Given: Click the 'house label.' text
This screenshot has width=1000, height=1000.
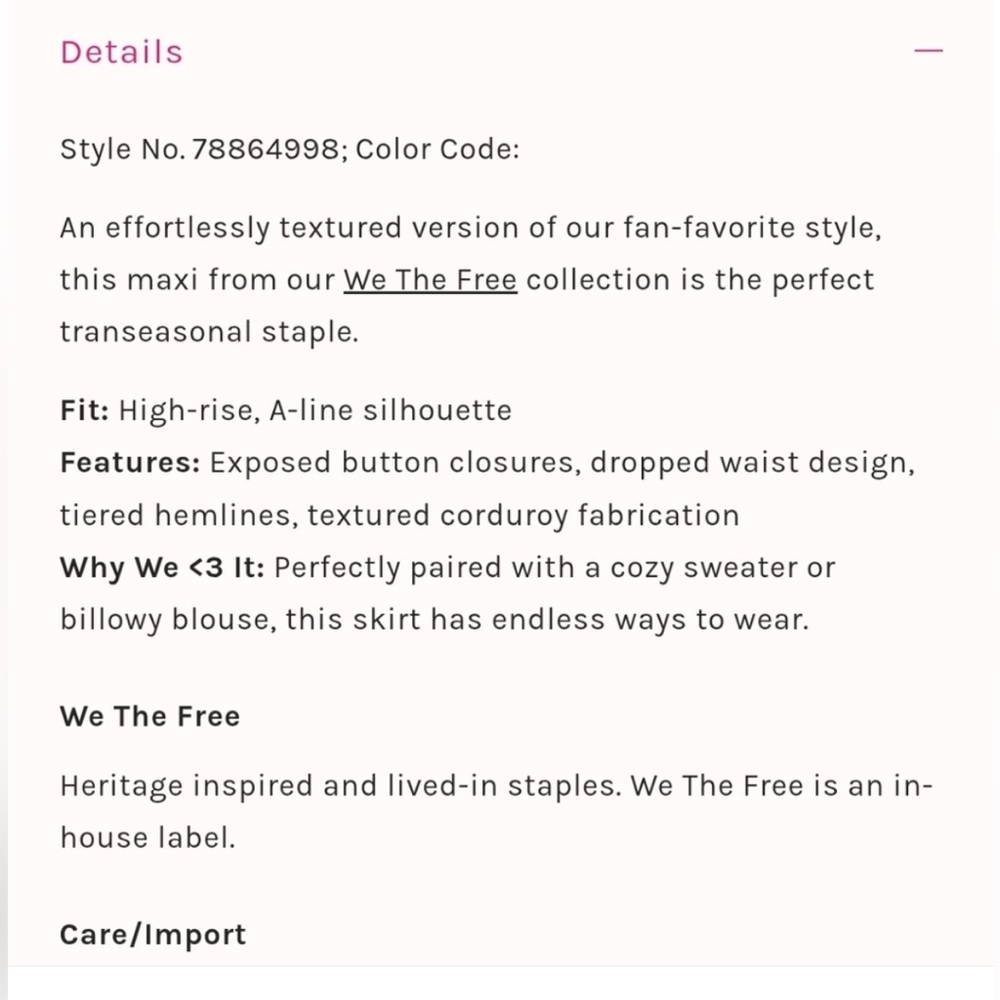Looking at the screenshot, I should tap(148, 837).
